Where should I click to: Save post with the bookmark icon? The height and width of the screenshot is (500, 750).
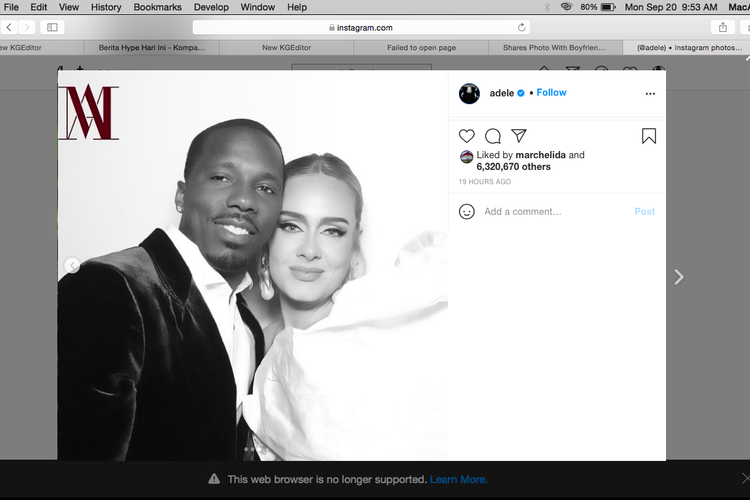click(649, 136)
